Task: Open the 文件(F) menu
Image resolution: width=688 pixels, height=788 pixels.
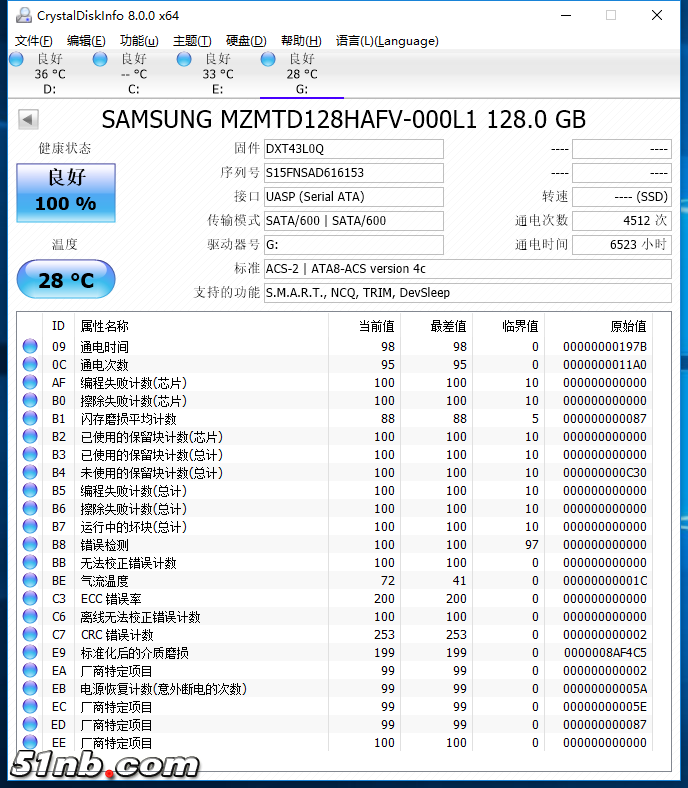Action: [x=34, y=41]
